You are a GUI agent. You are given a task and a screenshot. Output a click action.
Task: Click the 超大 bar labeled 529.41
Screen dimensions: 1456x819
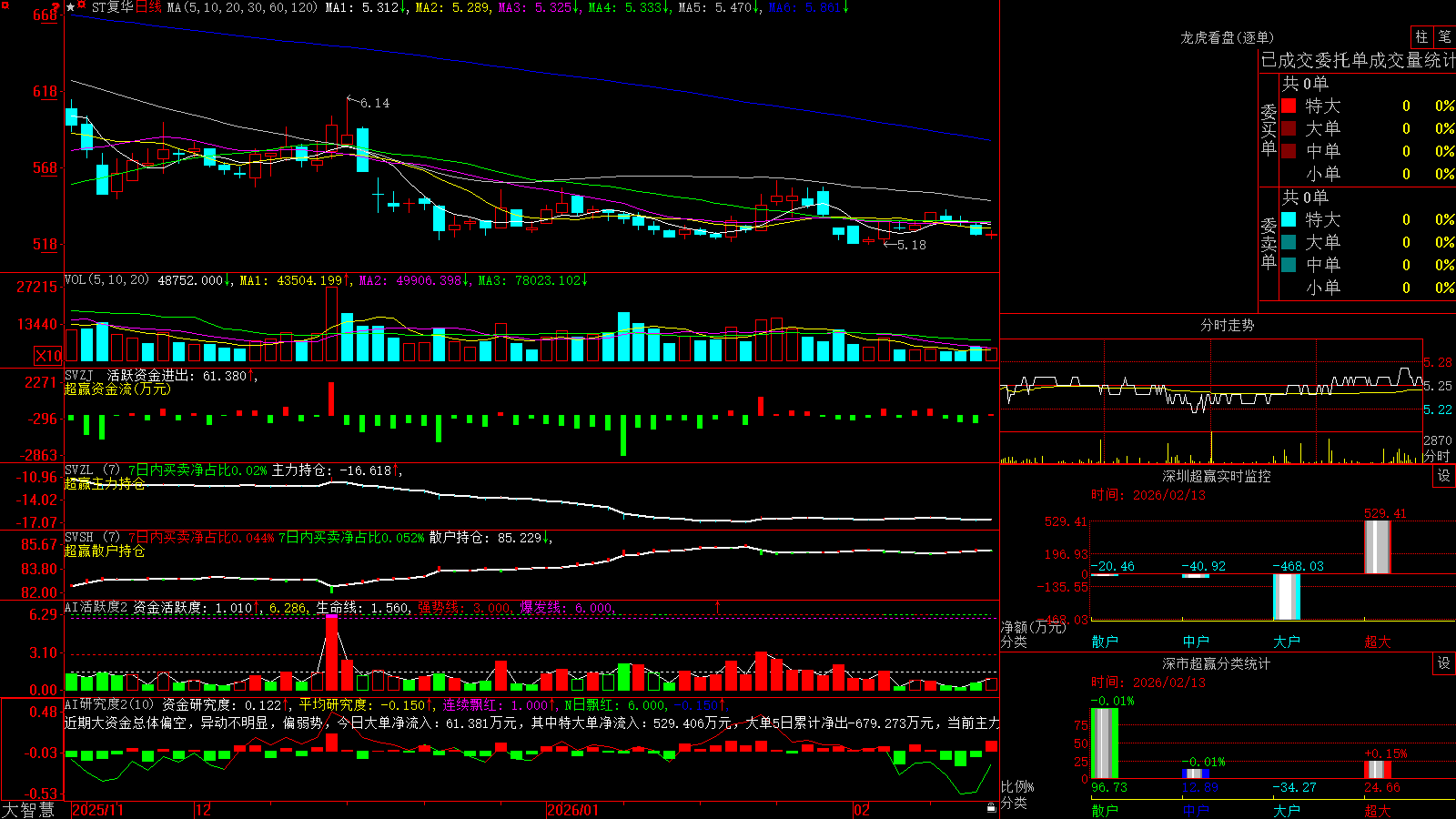1378,547
